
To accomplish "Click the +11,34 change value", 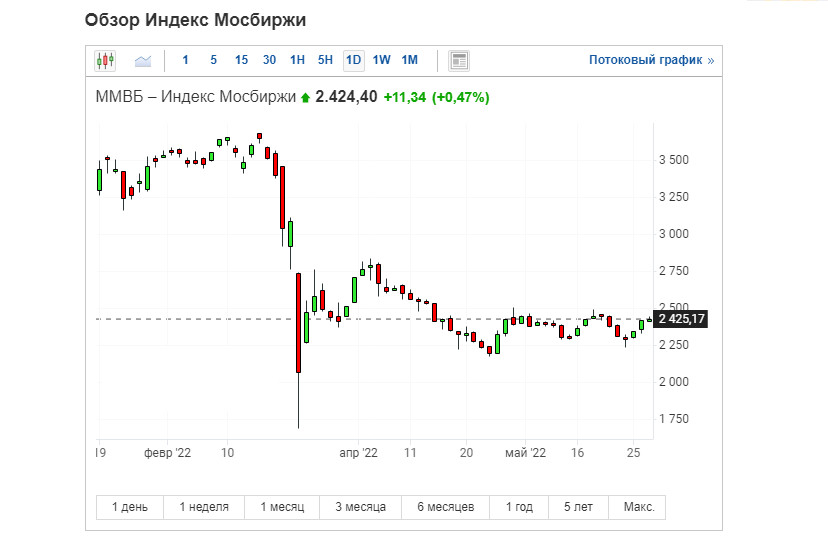I will click(404, 97).
